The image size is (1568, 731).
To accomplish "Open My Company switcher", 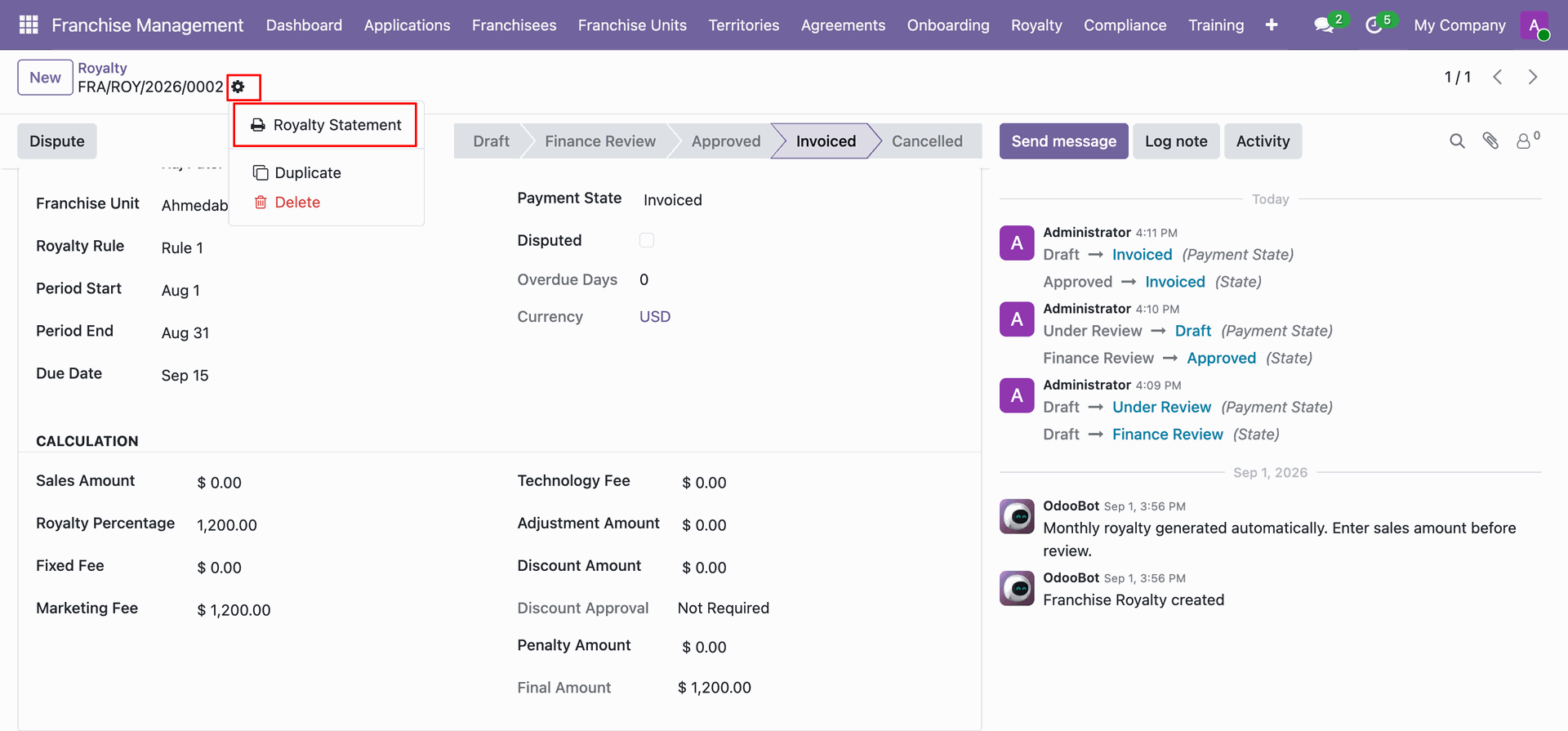I will (x=1459, y=25).
